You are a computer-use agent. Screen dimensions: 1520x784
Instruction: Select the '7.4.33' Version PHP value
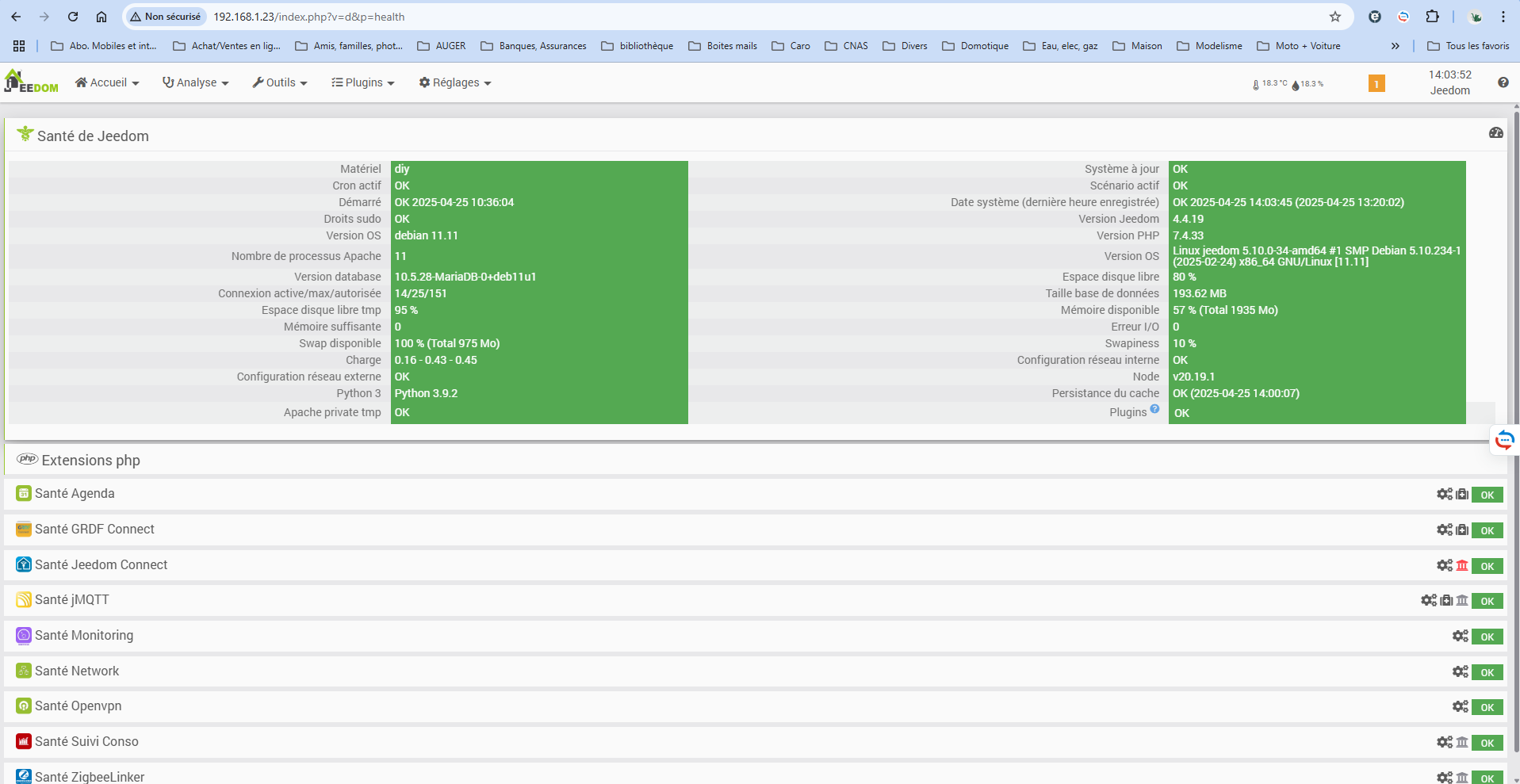(x=1188, y=235)
